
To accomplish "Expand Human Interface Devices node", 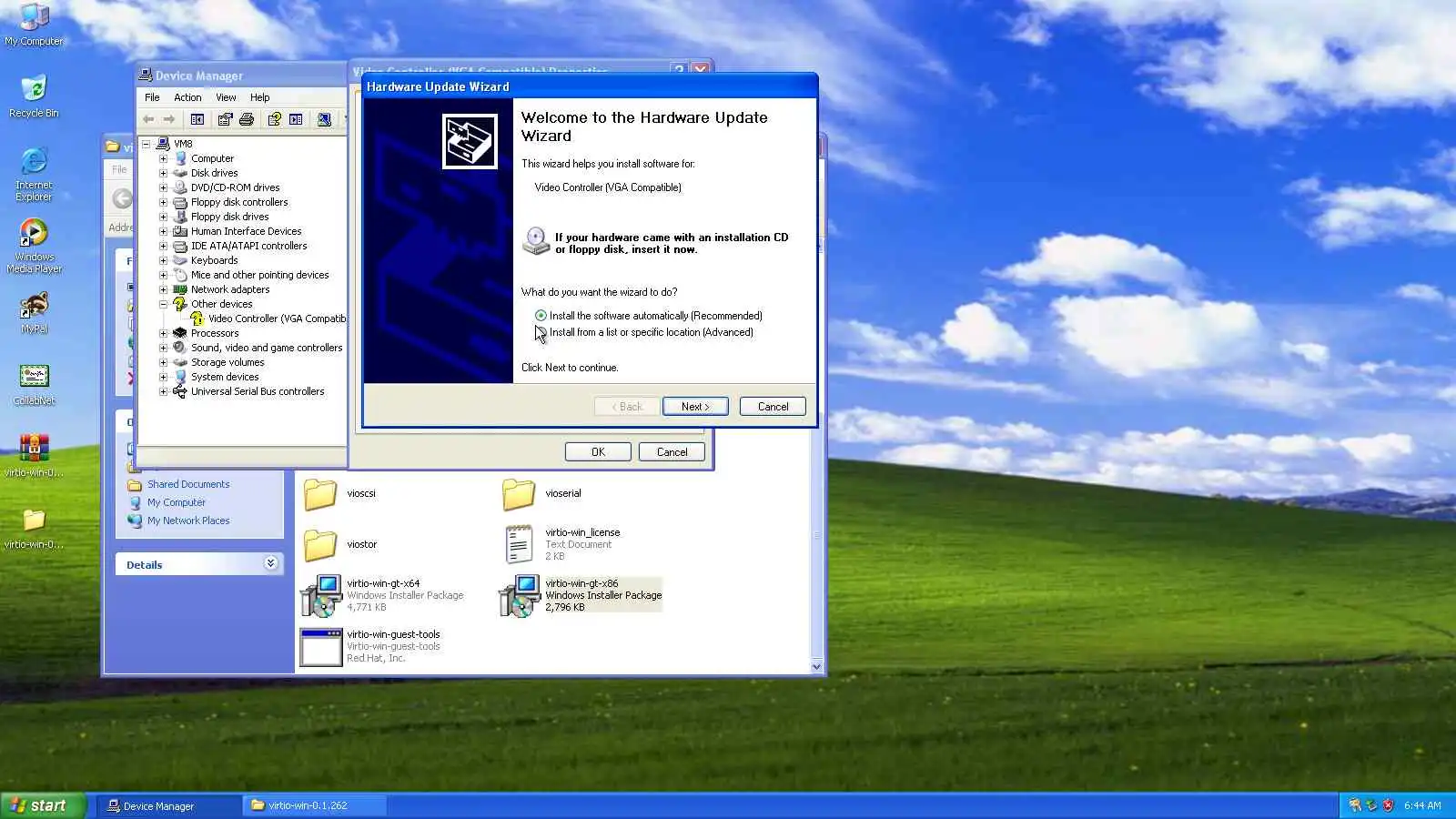I will (163, 231).
